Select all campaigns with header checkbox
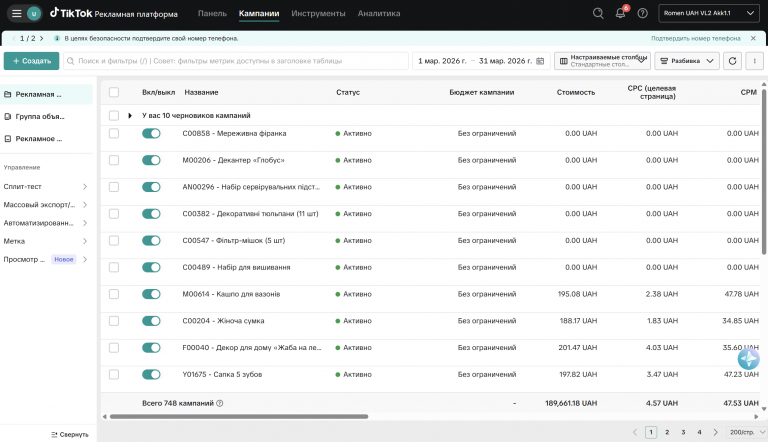Screen dimensions: 768x442 click(114, 92)
